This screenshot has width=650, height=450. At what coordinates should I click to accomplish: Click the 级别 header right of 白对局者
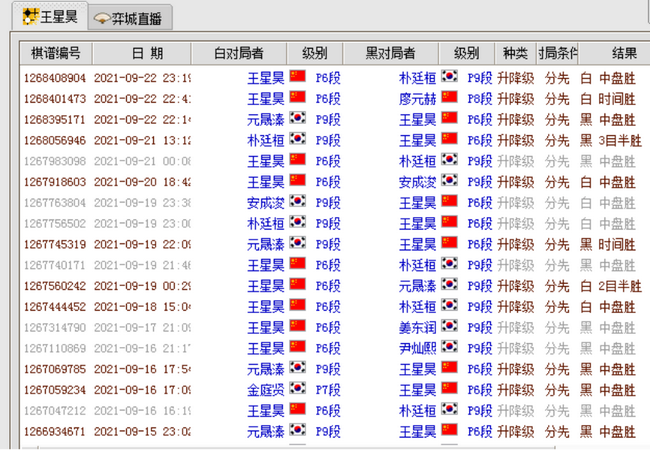pyautogui.click(x=315, y=53)
